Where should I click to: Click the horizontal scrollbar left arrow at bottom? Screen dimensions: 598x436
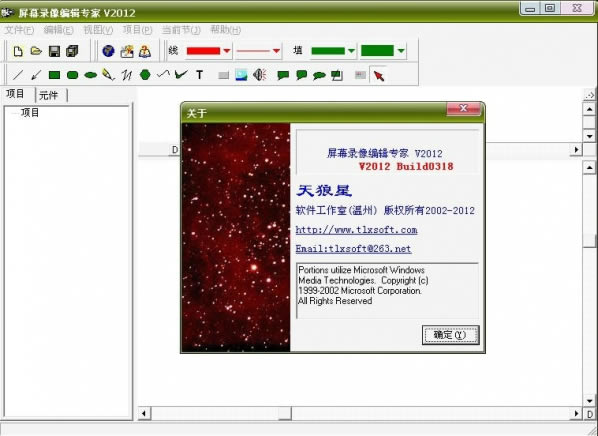[x=144, y=413]
